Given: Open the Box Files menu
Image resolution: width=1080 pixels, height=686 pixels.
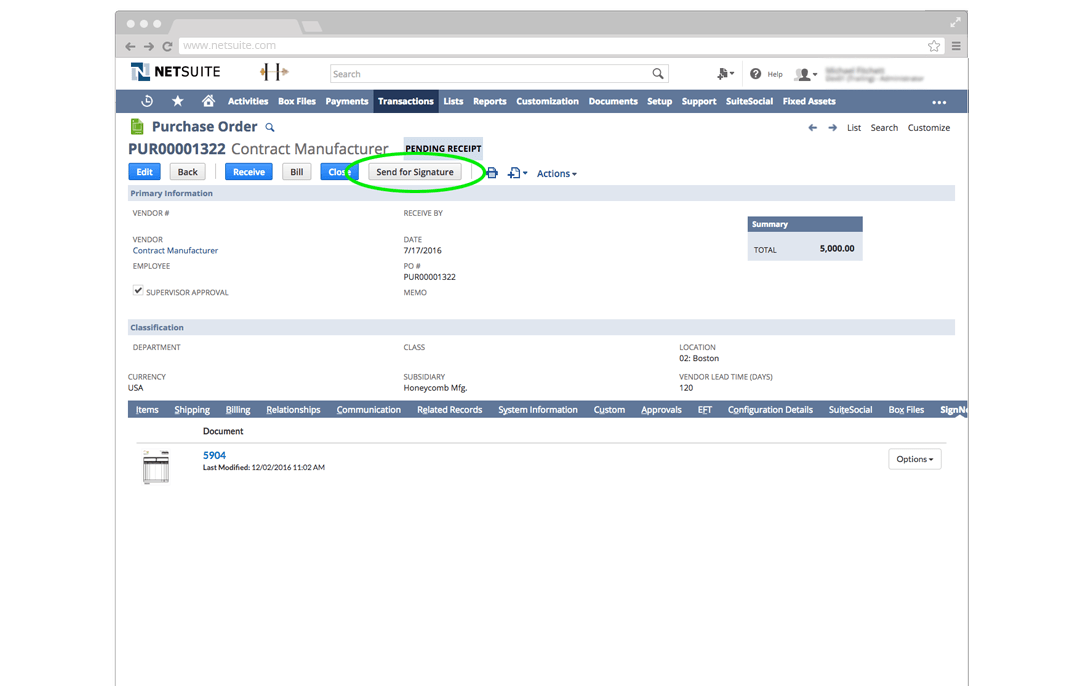Looking at the screenshot, I should click(x=297, y=101).
